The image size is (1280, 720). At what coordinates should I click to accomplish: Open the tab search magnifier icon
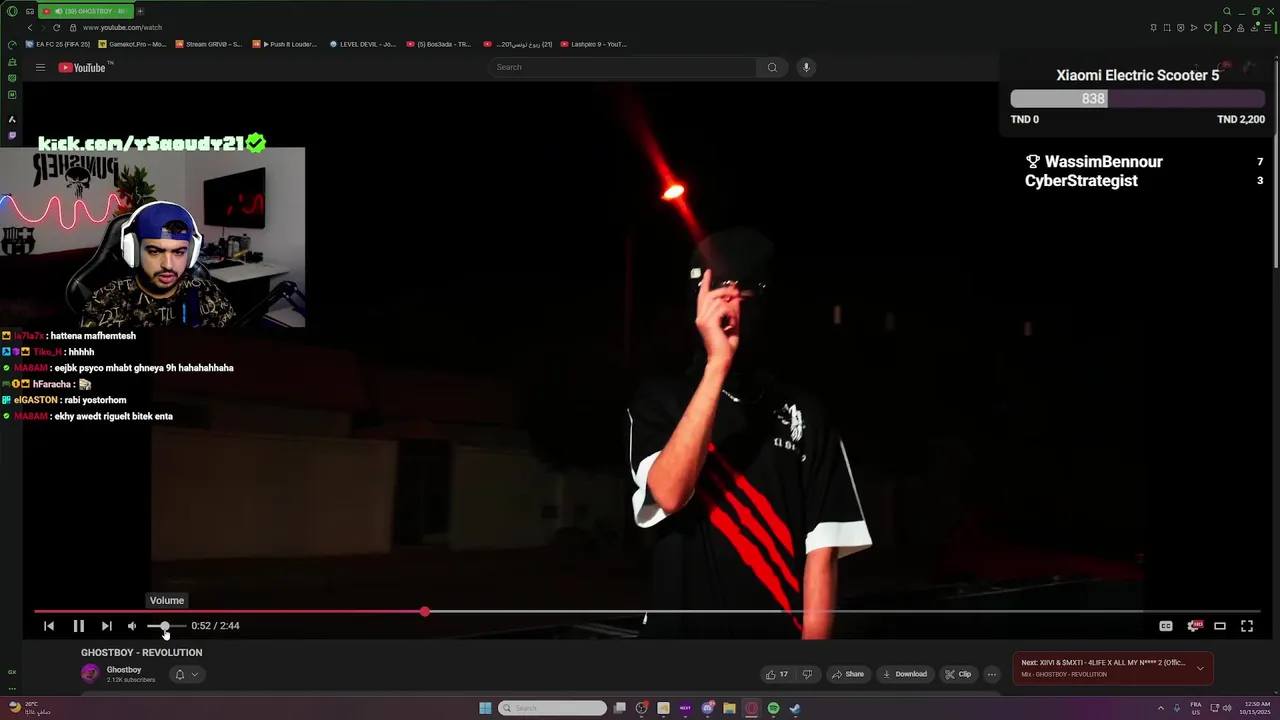pyautogui.click(x=1227, y=11)
